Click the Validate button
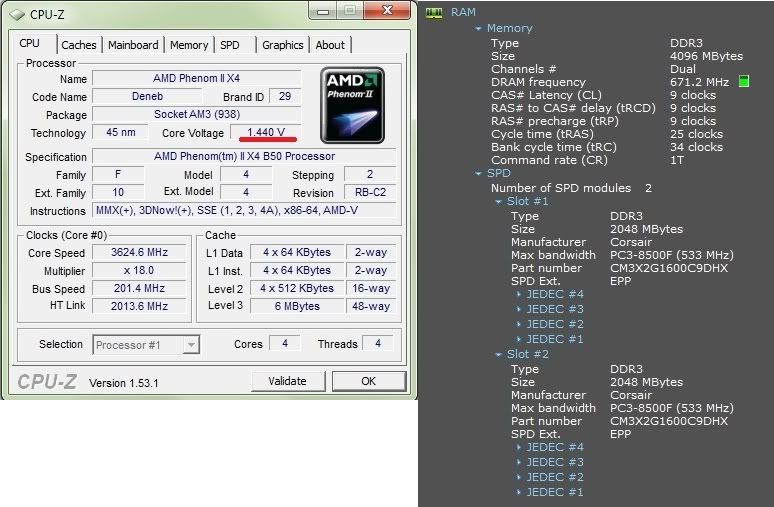774x507 pixels. pos(287,381)
